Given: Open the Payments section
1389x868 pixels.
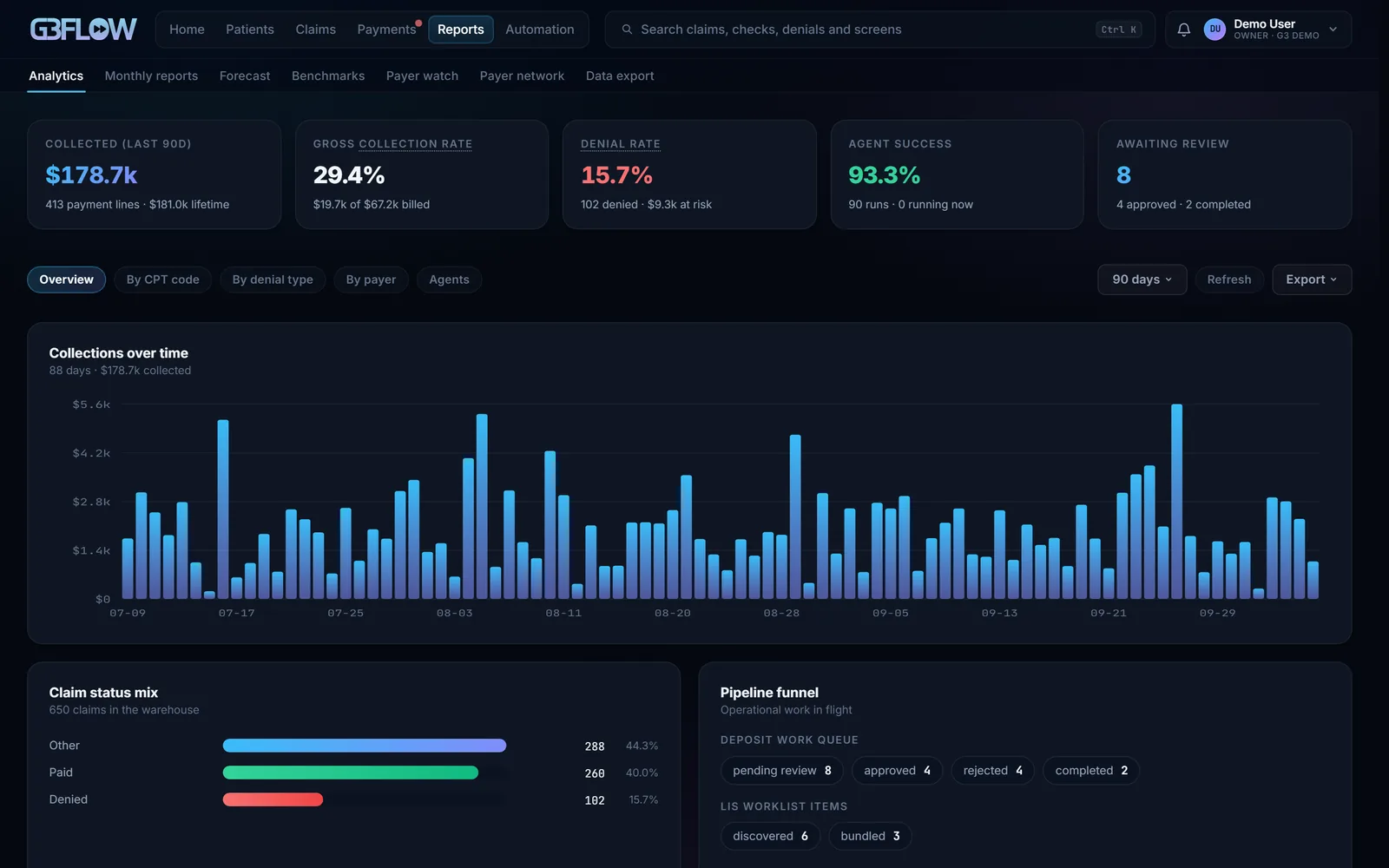Looking at the screenshot, I should click(387, 30).
